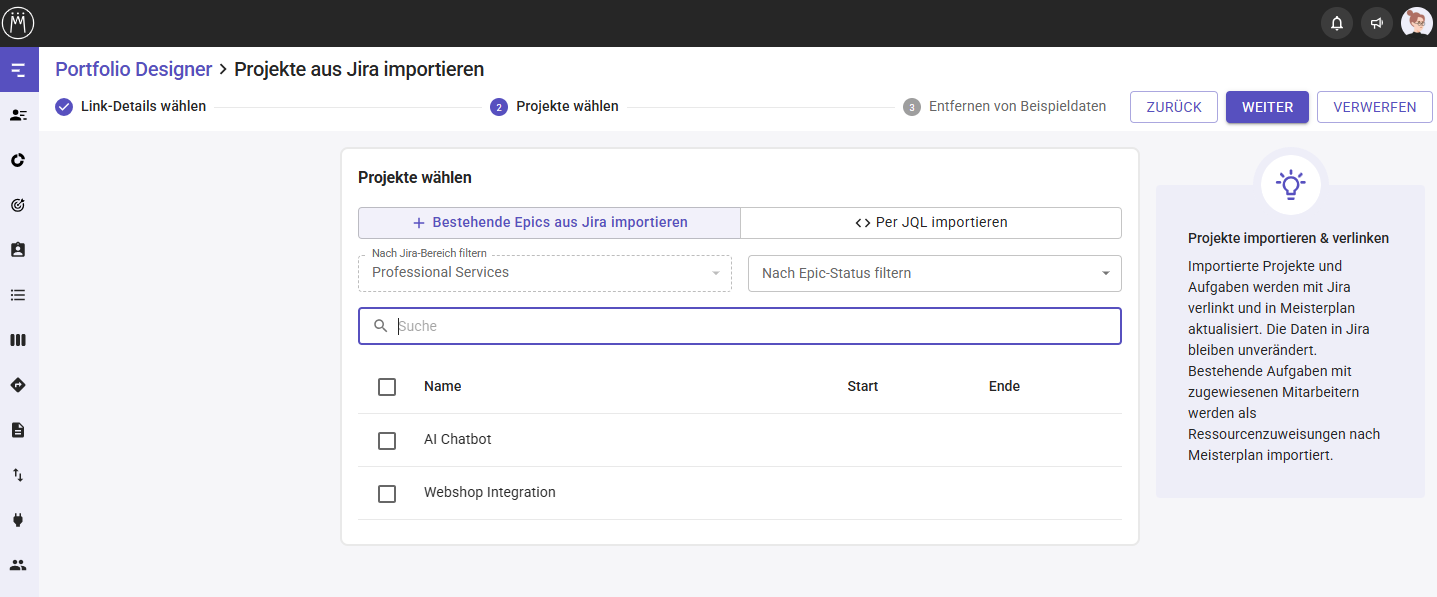
Task: Open the document reports sidebar icon
Action: point(18,430)
